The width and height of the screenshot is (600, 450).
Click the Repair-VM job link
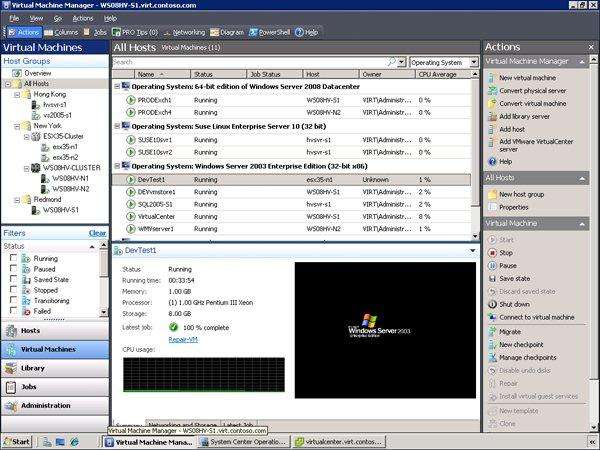(x=182, y=339)
